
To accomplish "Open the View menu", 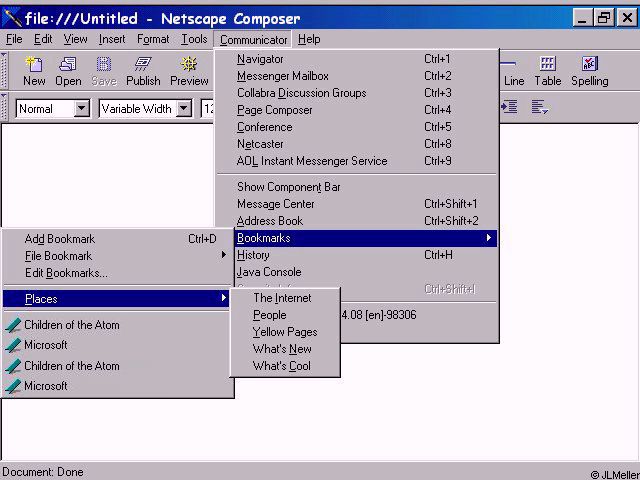I will click(x=76, y=39).
